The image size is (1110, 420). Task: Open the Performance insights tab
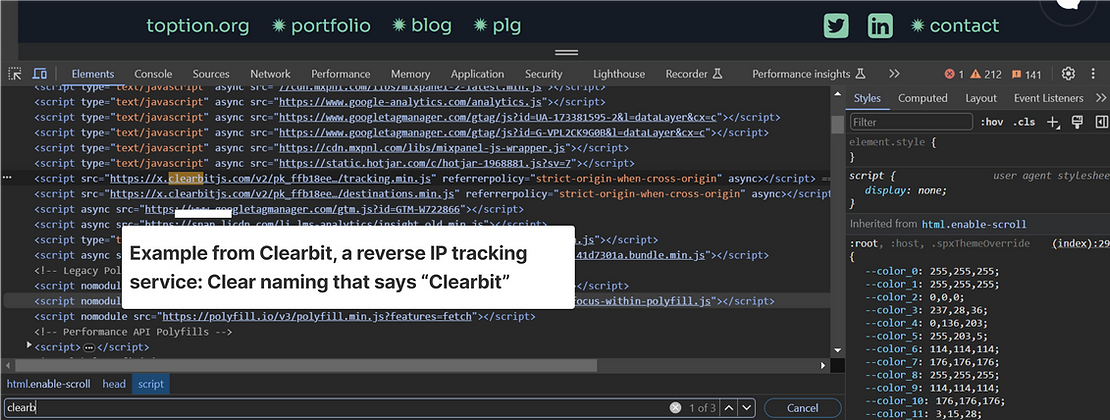[x=808, y=74]
